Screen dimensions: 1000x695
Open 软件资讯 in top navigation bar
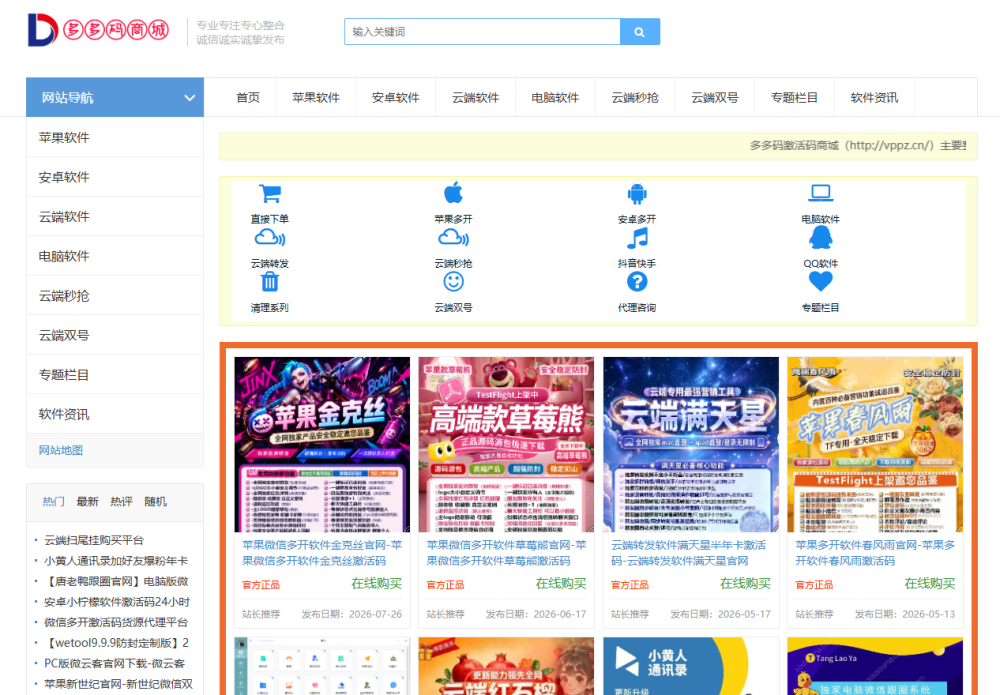(x=874, y=98)
